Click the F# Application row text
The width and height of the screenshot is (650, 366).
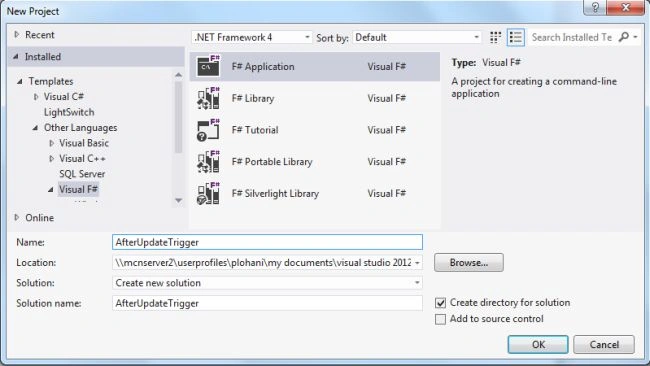tap(263, 66)
